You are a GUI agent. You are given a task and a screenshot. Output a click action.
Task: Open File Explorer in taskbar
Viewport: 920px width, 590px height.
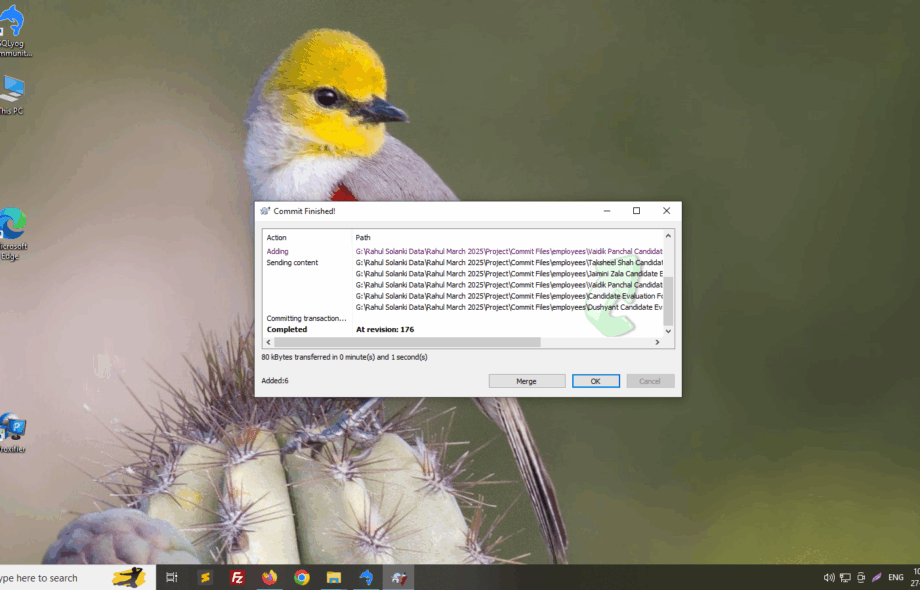[x=334, y=577]
